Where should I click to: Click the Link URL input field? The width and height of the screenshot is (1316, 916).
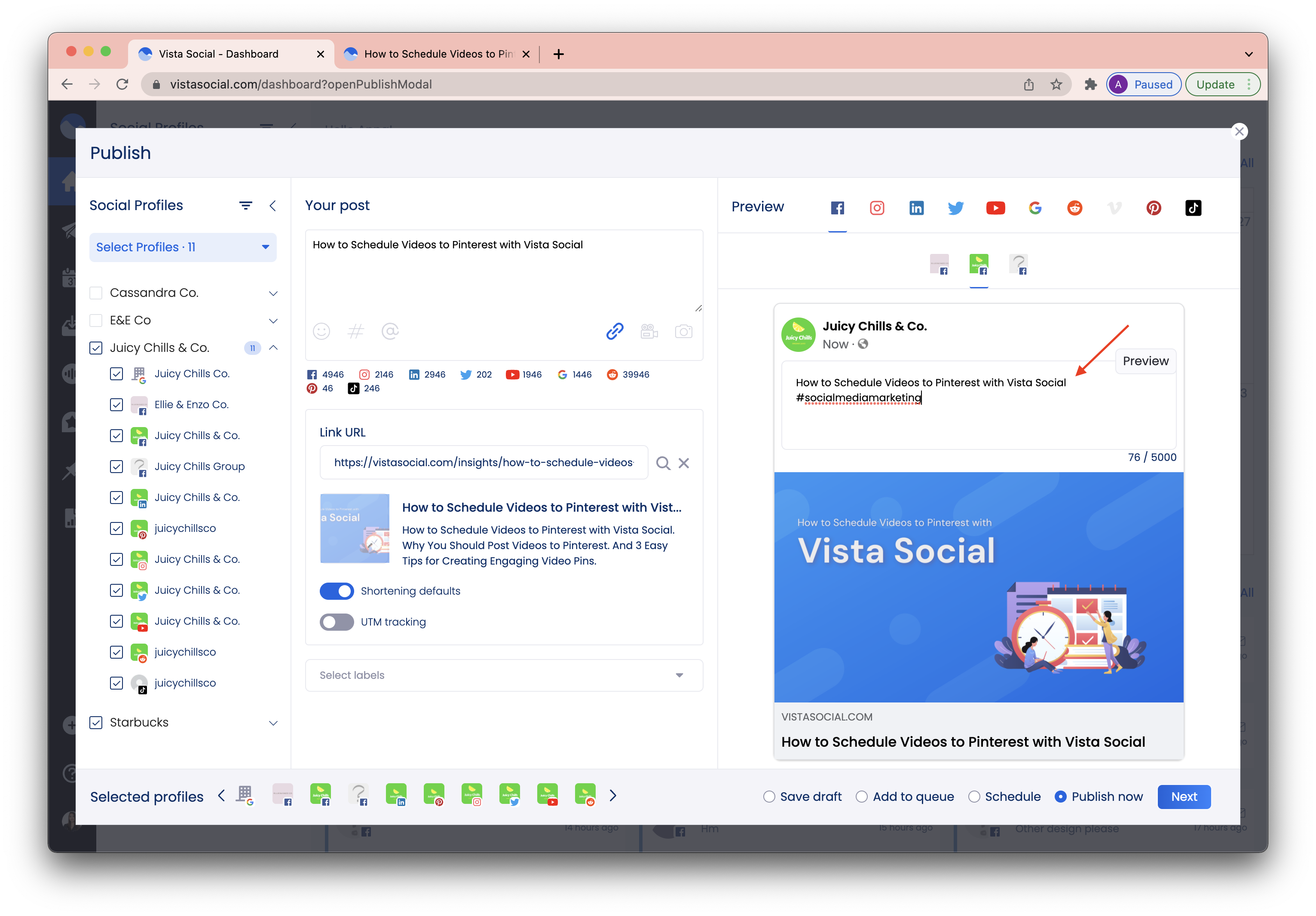tap(484, 463)
